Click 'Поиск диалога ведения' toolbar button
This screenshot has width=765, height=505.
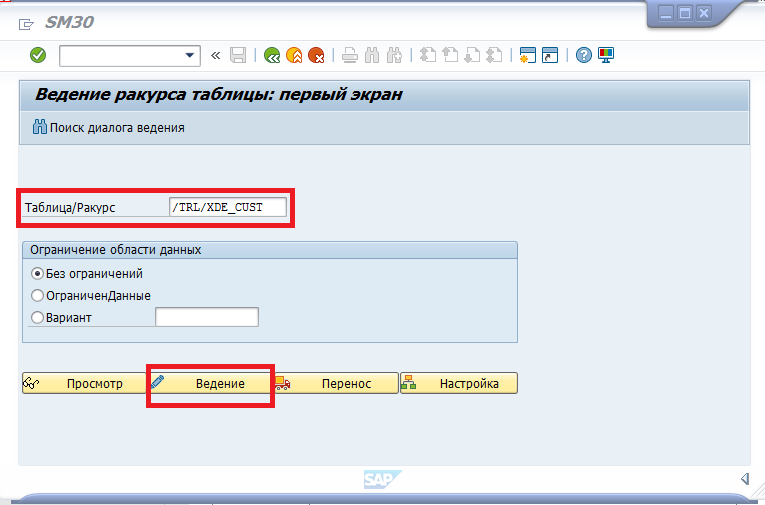[108, 128]
